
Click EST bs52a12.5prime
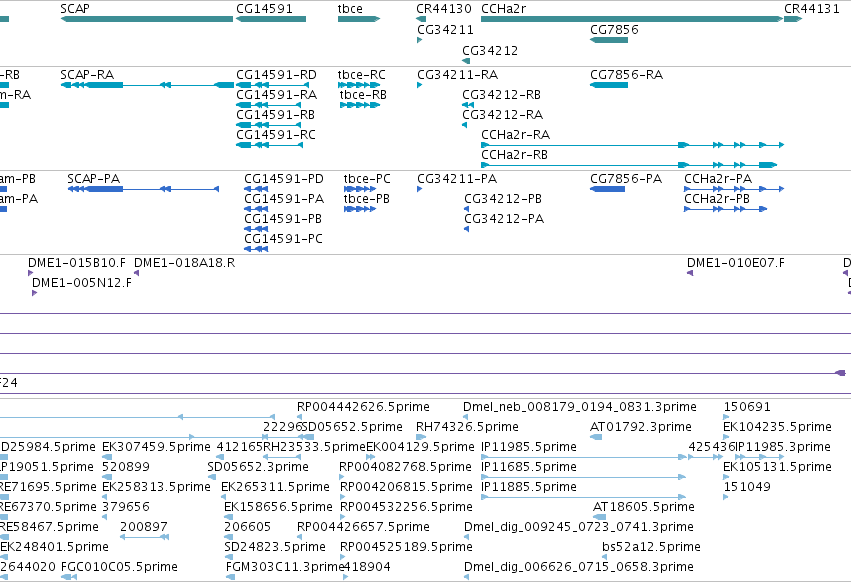click(x=651, y=548)
